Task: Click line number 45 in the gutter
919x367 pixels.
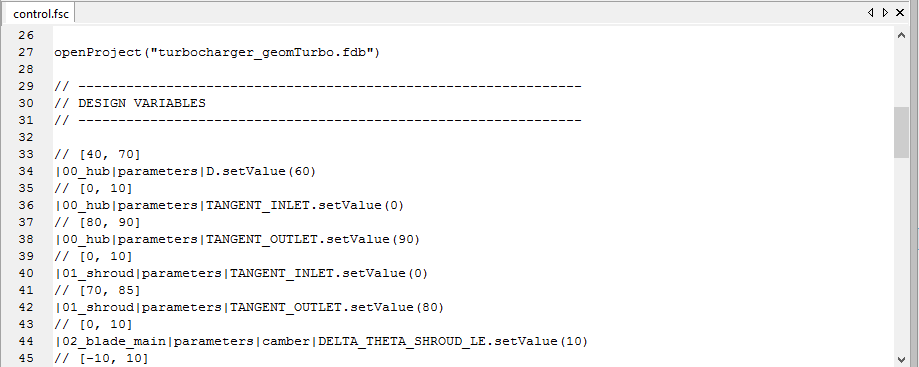Action: (x=25, y=358)
